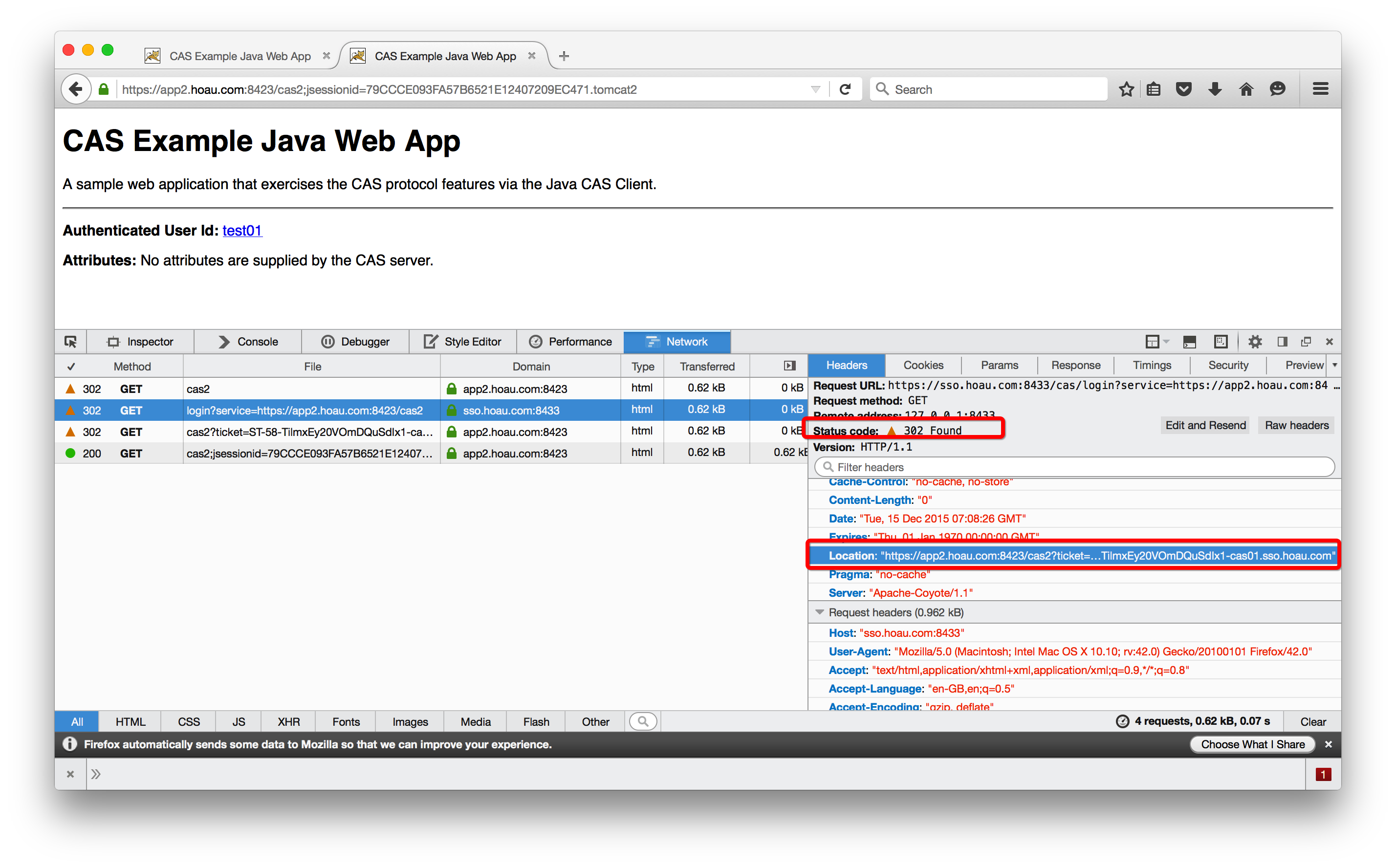Filter requests to CSS only
The width and height of the screenshot is (1396, 868).
point(189,721)
